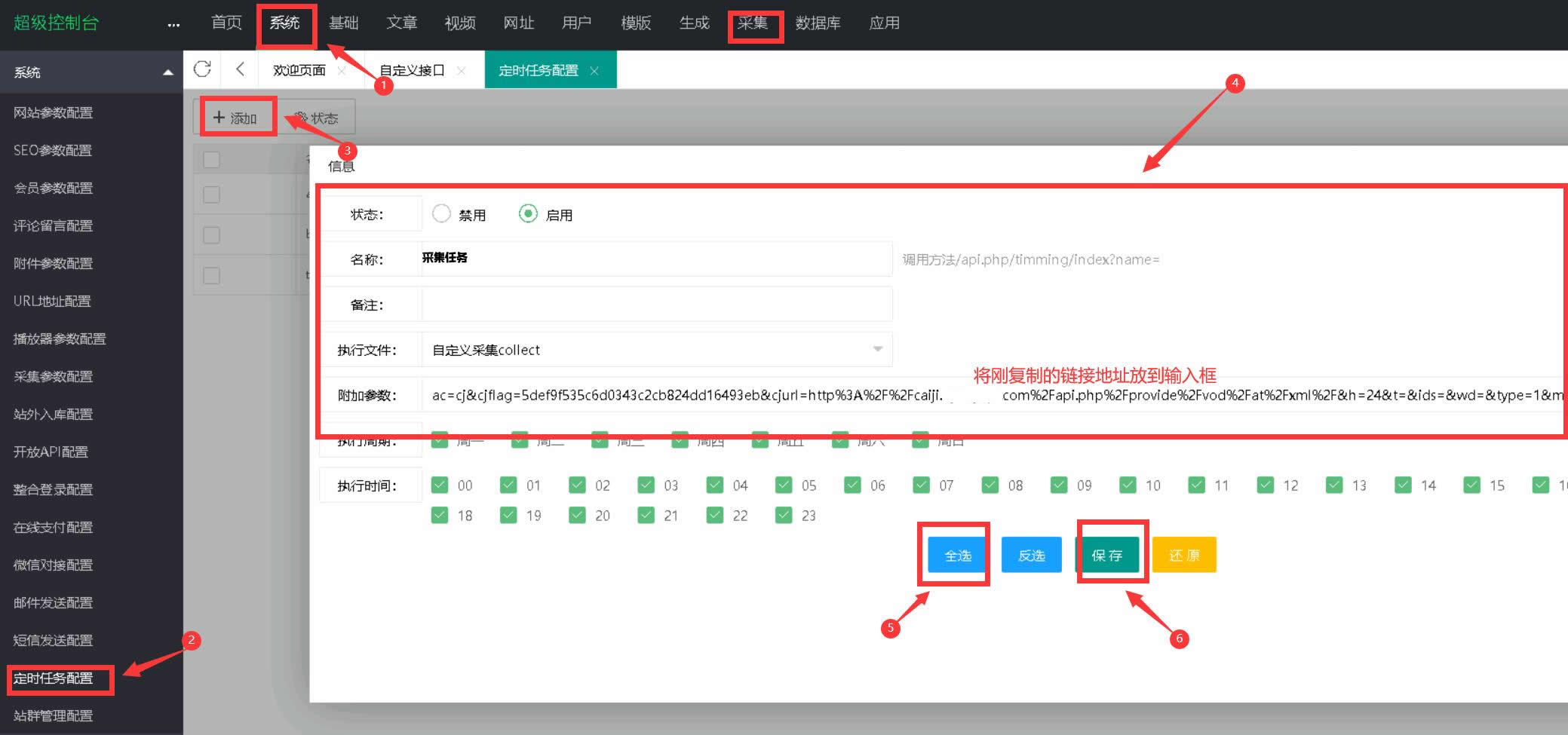Collapse the 系统 sidebar section
The height and width of the screenshot is (735, 1568).
pos(167,72)
